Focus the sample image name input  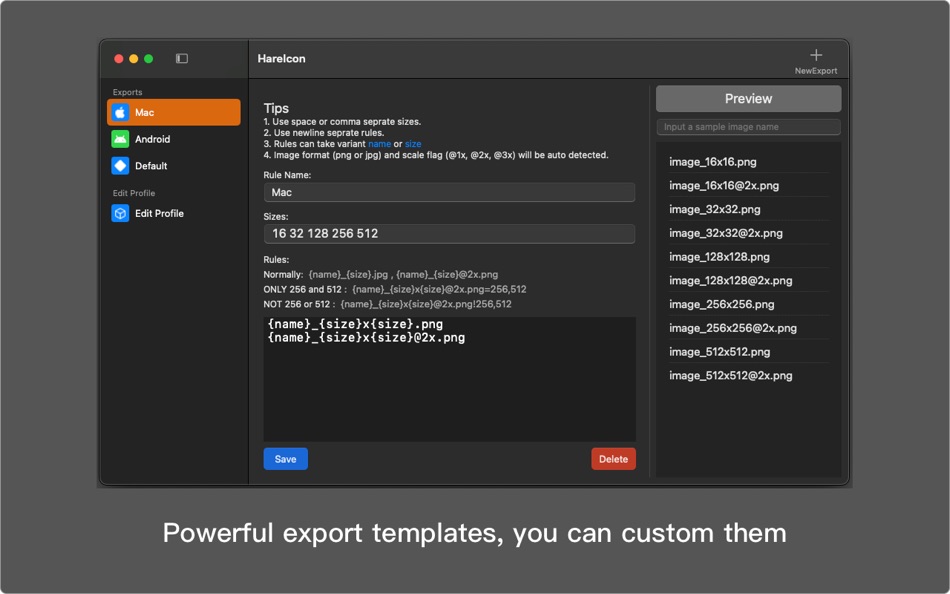click(748, 127)
